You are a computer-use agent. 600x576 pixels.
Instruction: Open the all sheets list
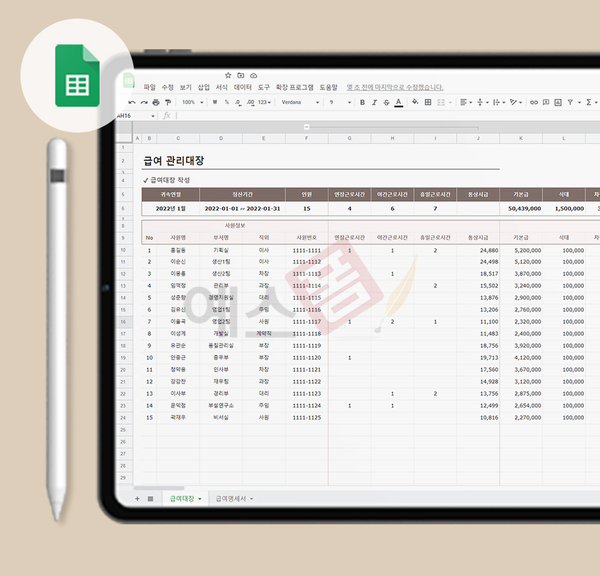150,499
